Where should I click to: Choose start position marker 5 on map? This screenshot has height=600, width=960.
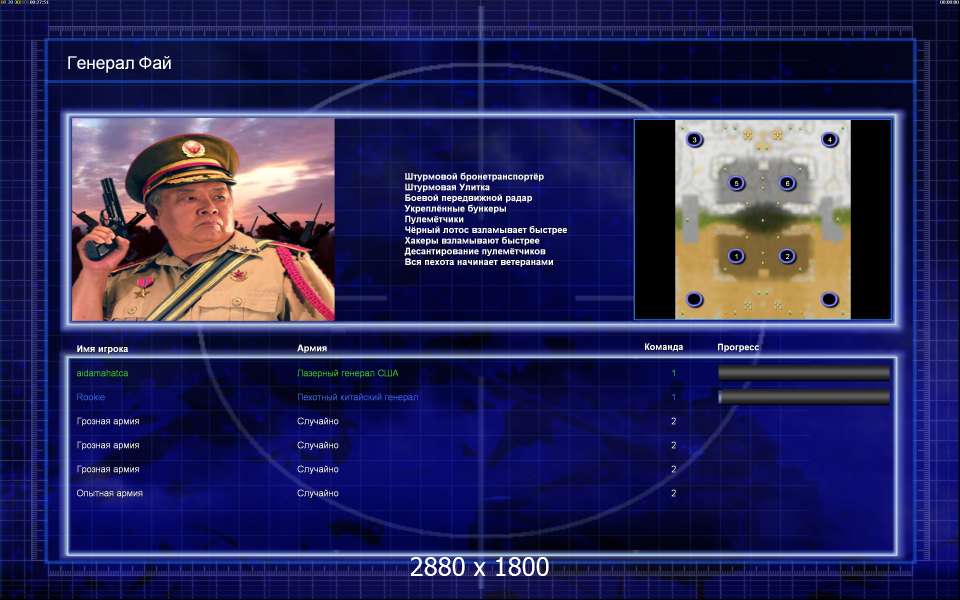tap(736, 183)
